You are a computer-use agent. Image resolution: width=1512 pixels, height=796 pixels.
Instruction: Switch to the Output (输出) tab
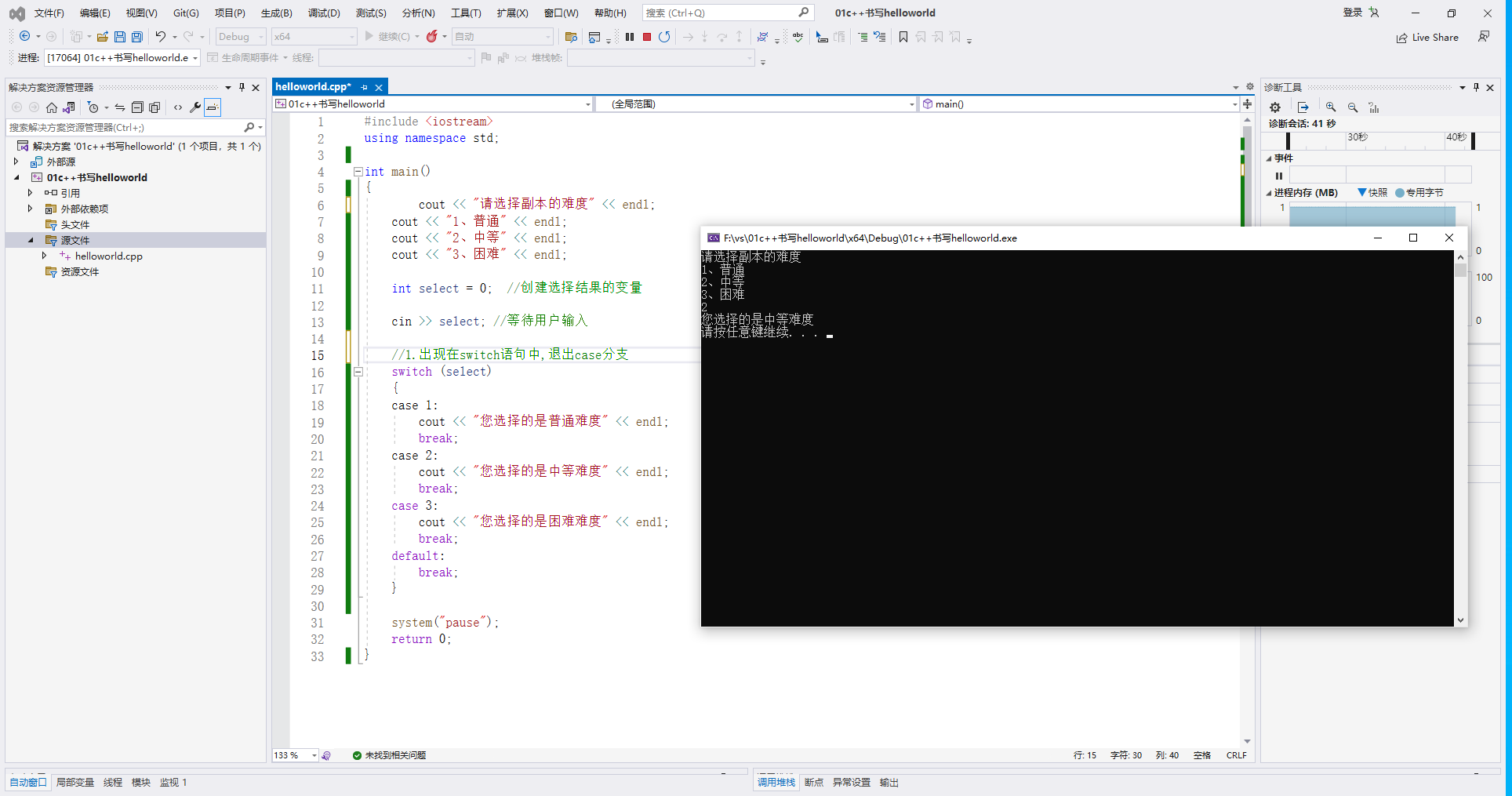point(889,783)
